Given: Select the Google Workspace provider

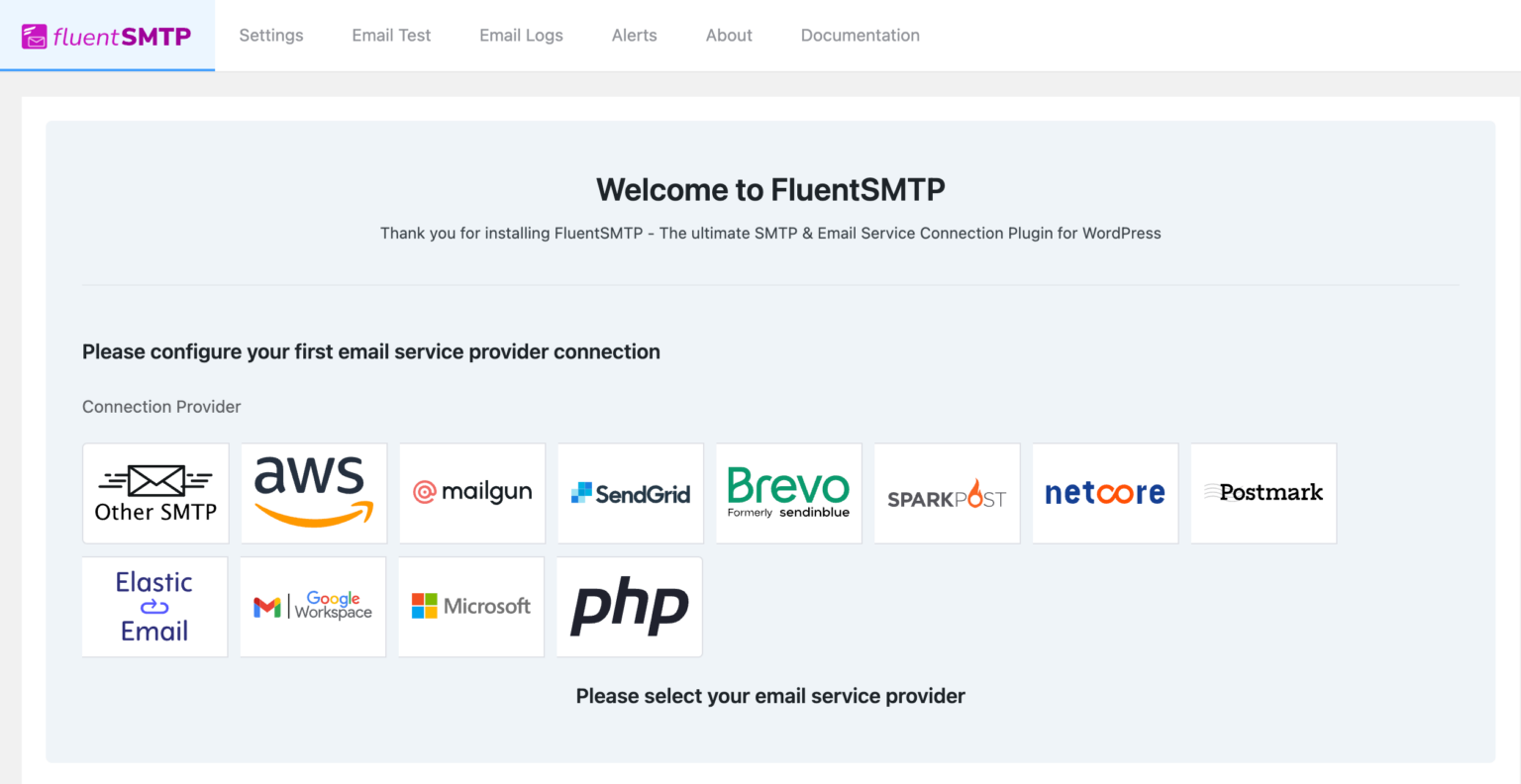Looking at the screenshot, I should click(312, 606).
